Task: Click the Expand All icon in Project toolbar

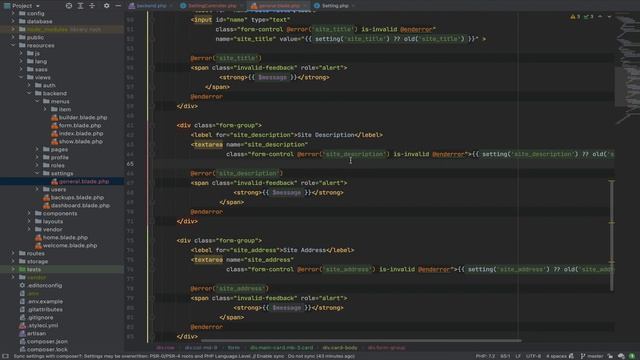Action: tap(80, 6)
